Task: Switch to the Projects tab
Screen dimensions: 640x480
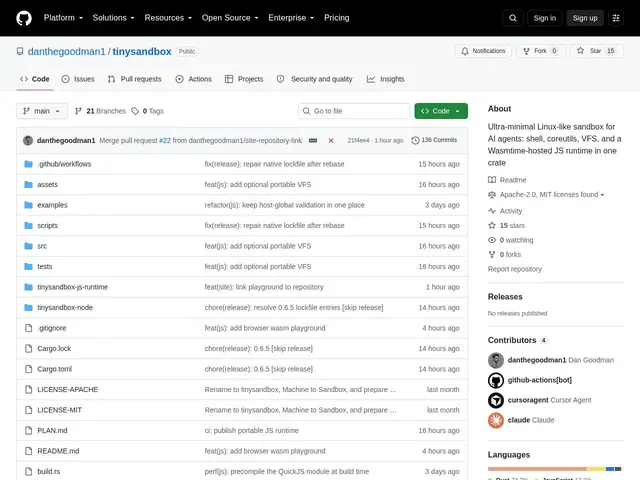Action: (x=244, y=79)
